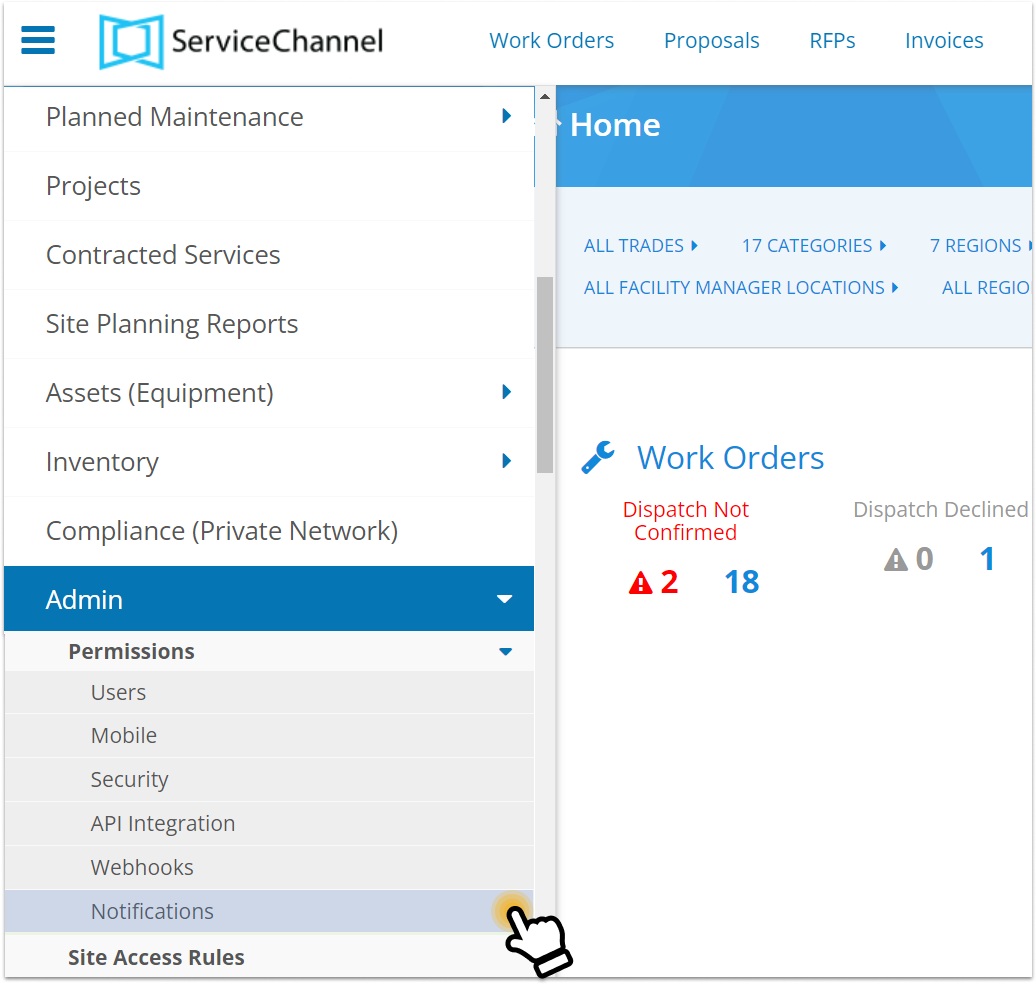Open Security under Permissions
Image resolution: width=1036 pixels, height=985 pixels.
270,780
